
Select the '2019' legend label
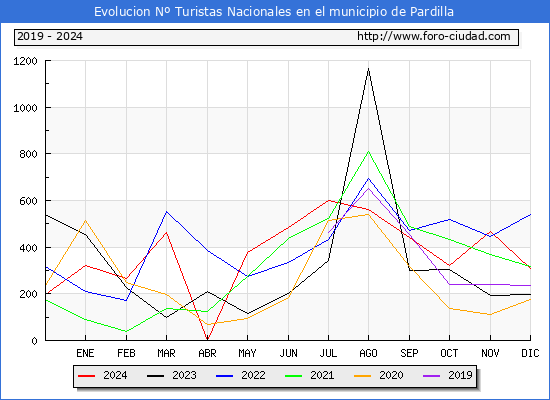[460, 375]
